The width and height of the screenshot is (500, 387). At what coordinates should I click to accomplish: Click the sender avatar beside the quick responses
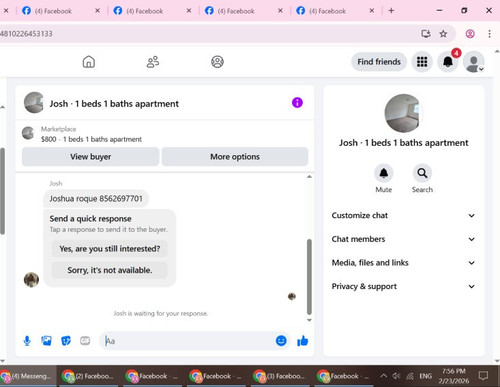click(31, 279)
